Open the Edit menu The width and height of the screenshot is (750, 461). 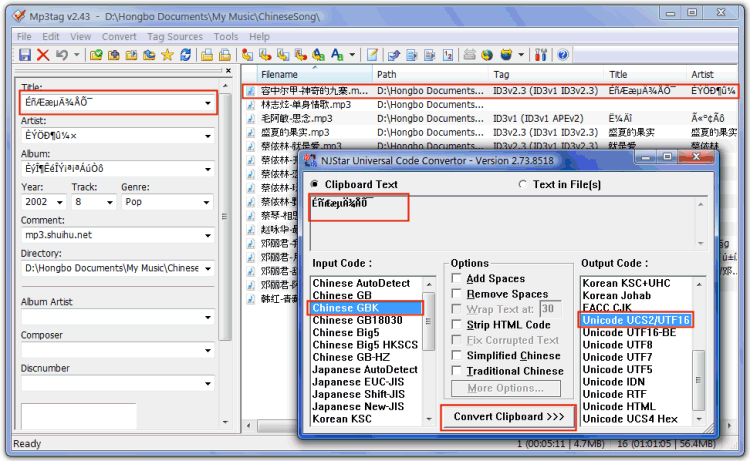51,36
